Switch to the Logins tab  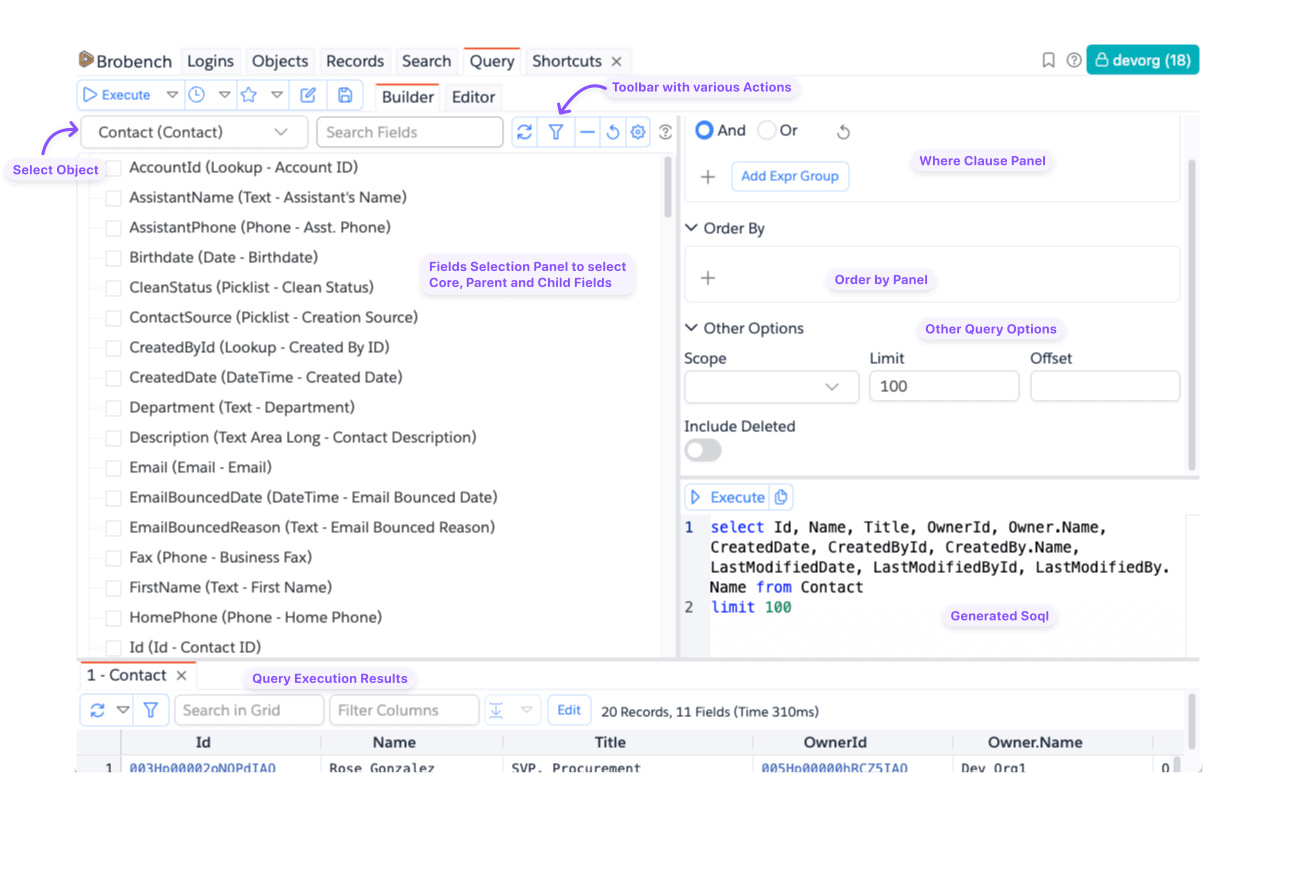click(x=210, y=61)
